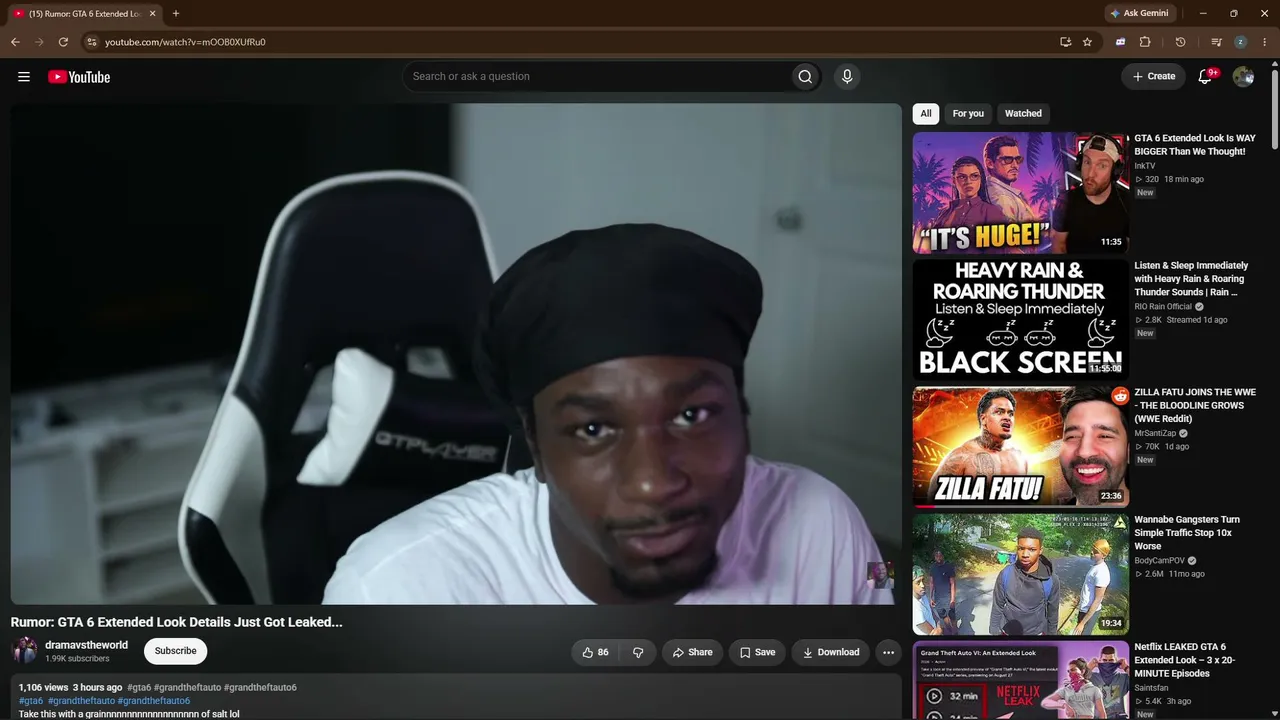Open 'GTA 6 Extended Look Is WAY BIGGER' title

pos(1195,145)
